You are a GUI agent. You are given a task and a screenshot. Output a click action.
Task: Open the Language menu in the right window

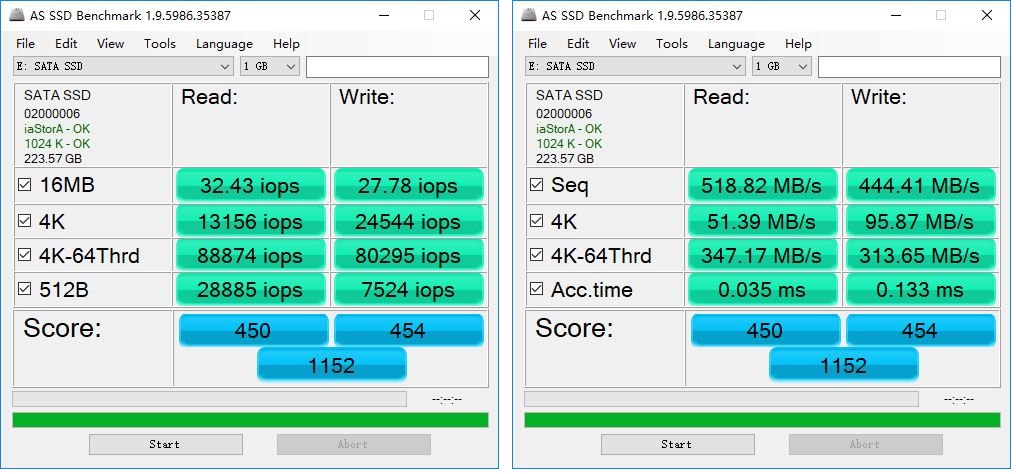pyautogui.click(x=736, y=43)
